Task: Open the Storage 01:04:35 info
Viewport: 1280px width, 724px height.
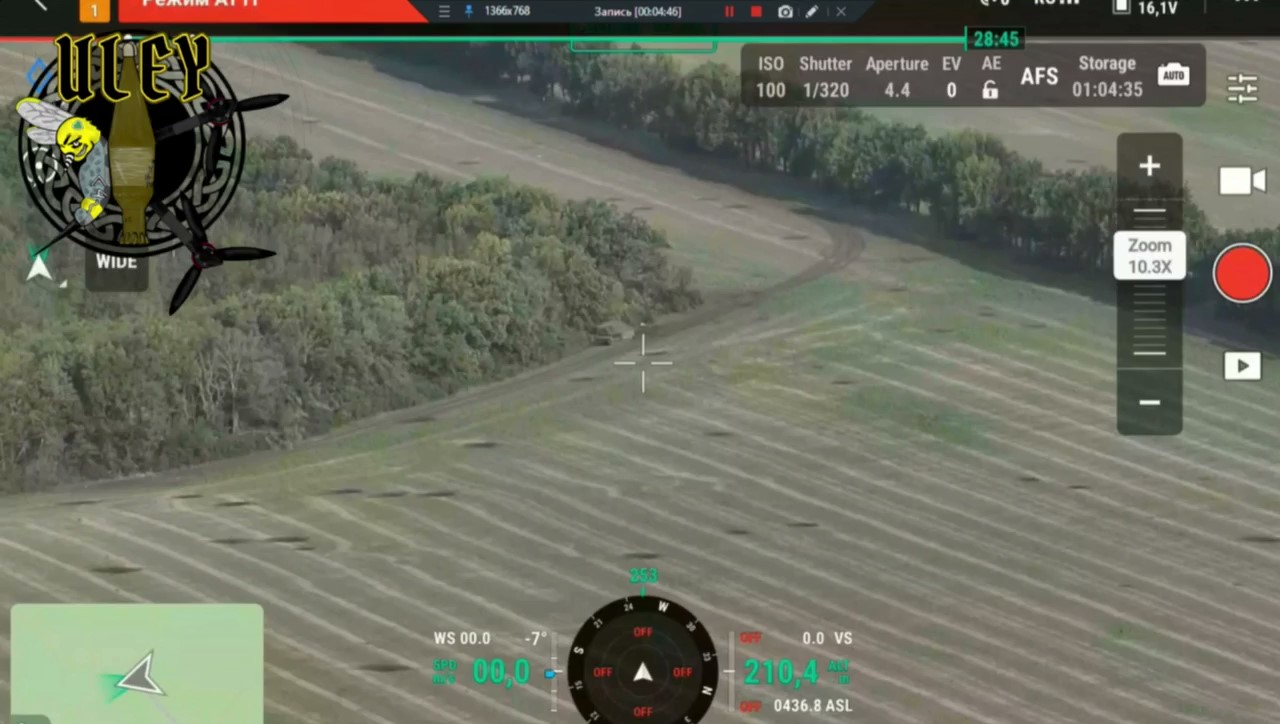Action: click(x=1107, y=77)
